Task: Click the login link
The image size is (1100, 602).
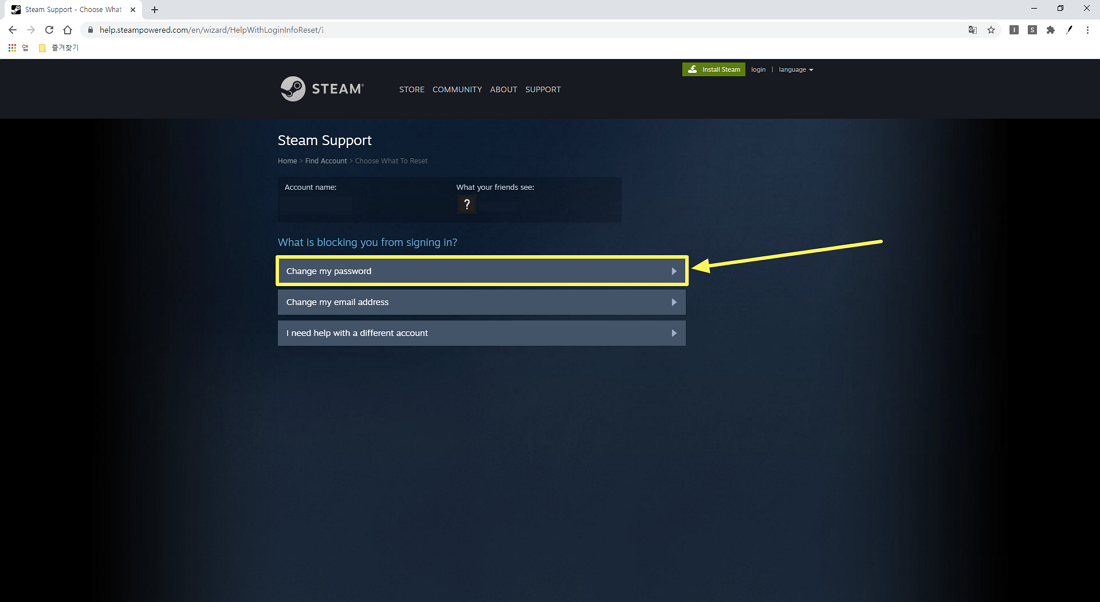Action: tap(758, 69)
